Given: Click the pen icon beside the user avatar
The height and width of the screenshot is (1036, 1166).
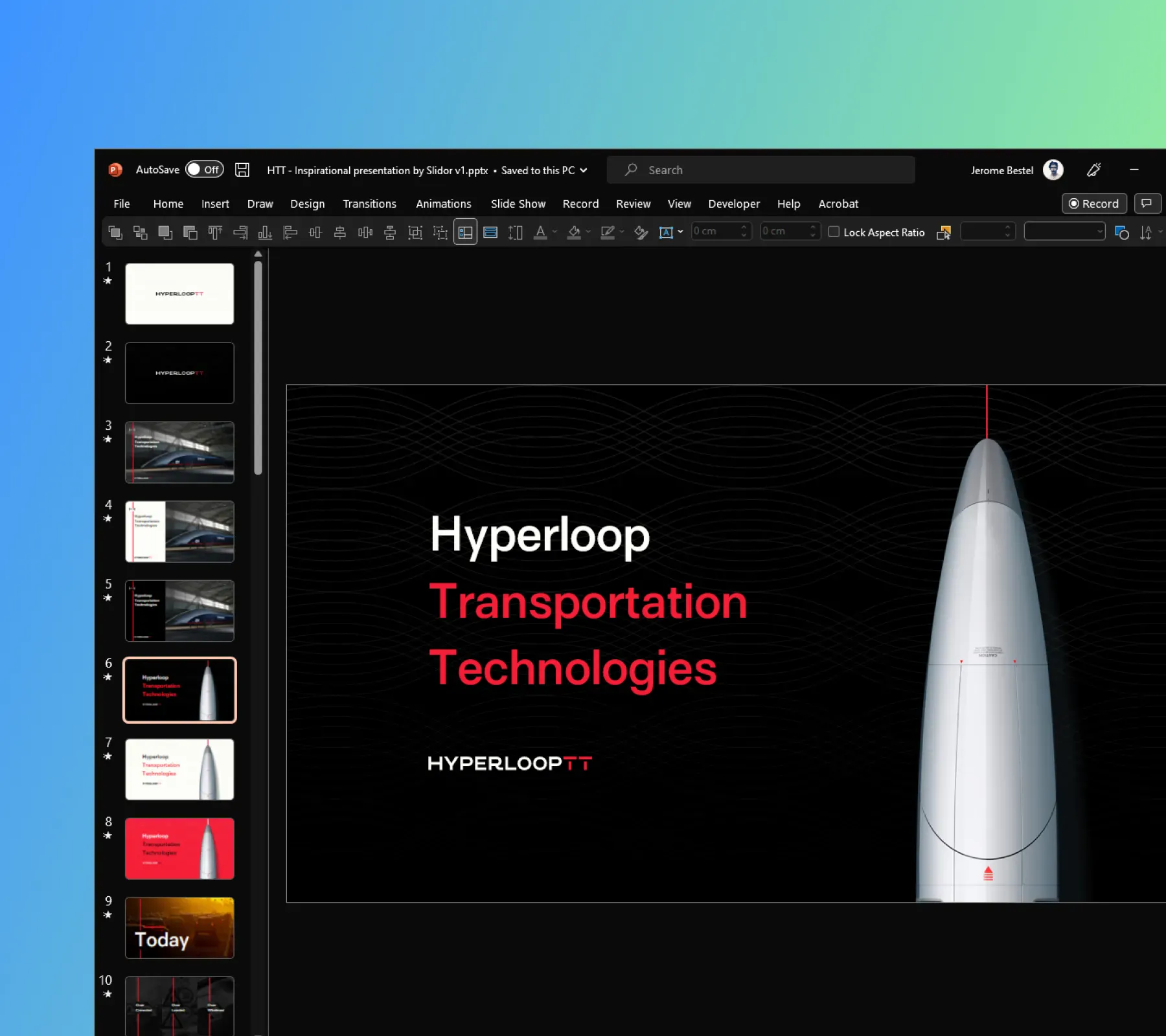Looking at the screenshot, I should pos(1094,170).
